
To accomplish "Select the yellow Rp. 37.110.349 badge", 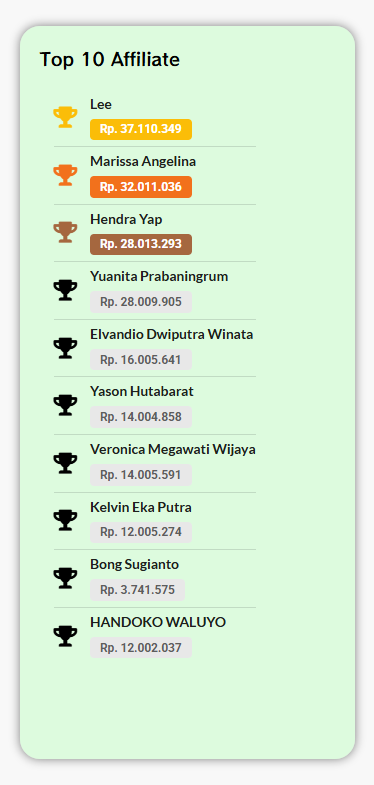I will pos(141,129).
